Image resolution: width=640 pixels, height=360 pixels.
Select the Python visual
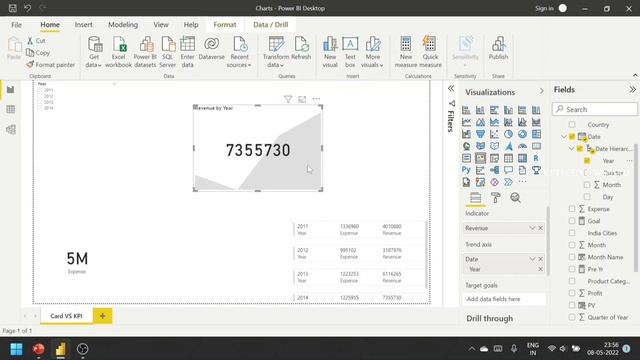click(x=466, y=170)
